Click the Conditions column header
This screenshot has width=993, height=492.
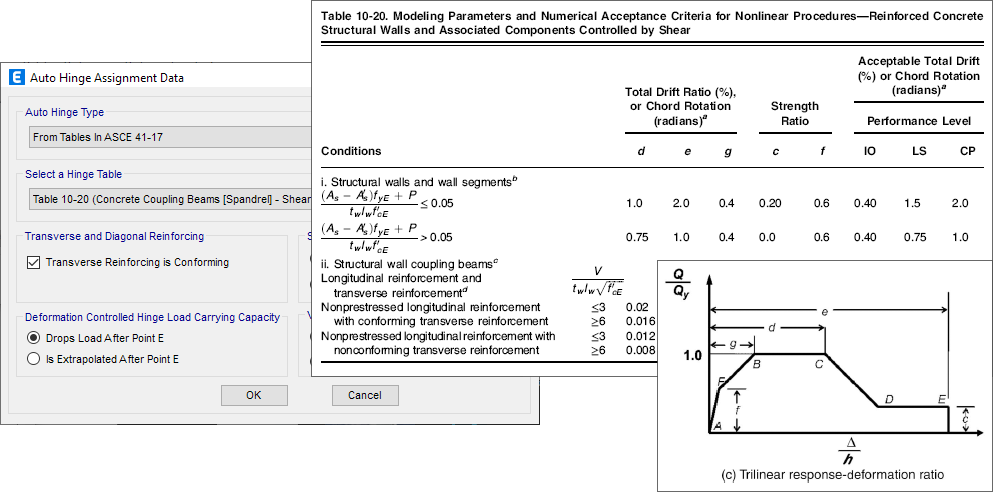[x=351, y=151]
